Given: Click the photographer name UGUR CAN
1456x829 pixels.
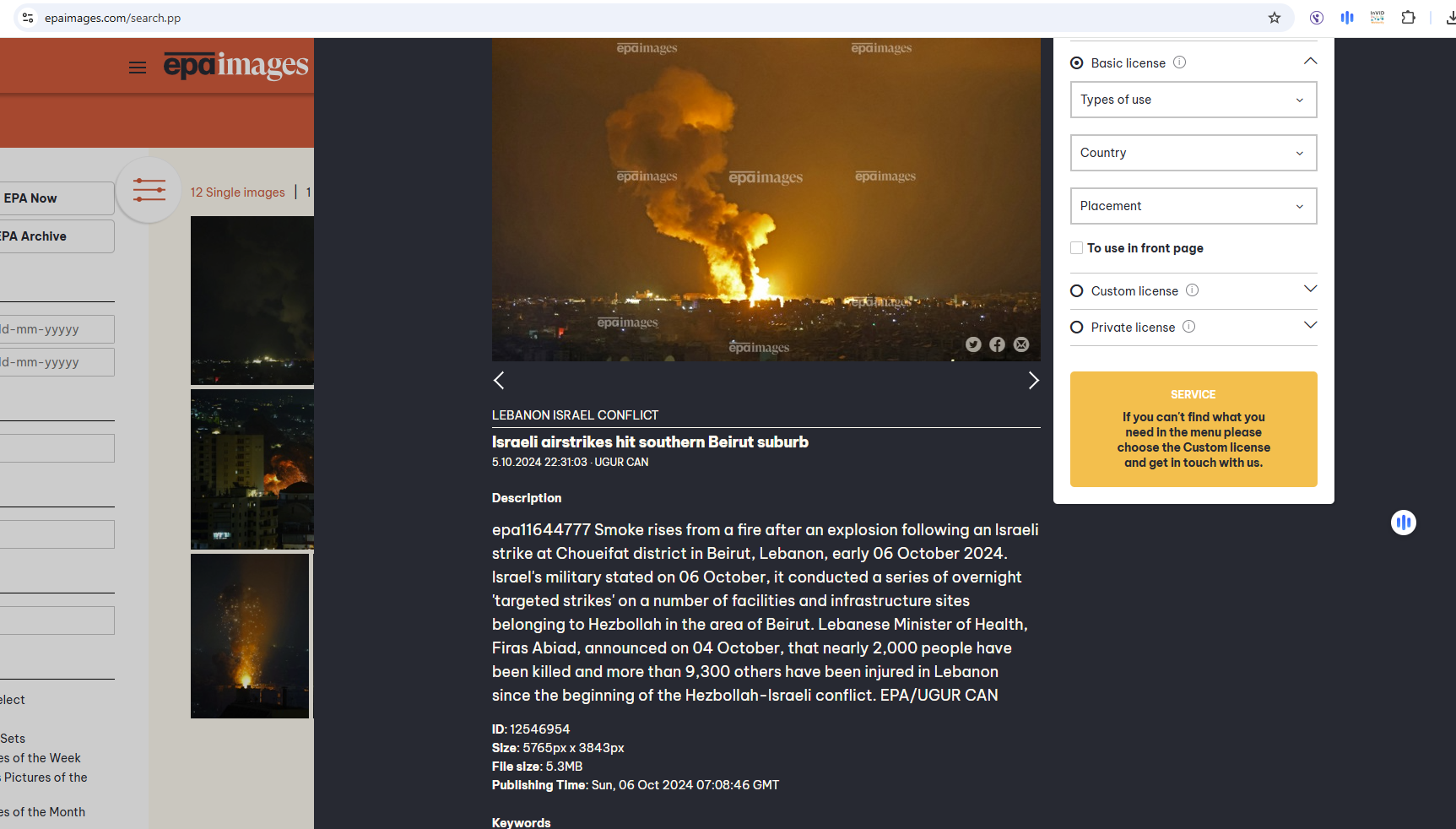Looking at the screenshot, I should pyautogui.click(x=621, y=462).
